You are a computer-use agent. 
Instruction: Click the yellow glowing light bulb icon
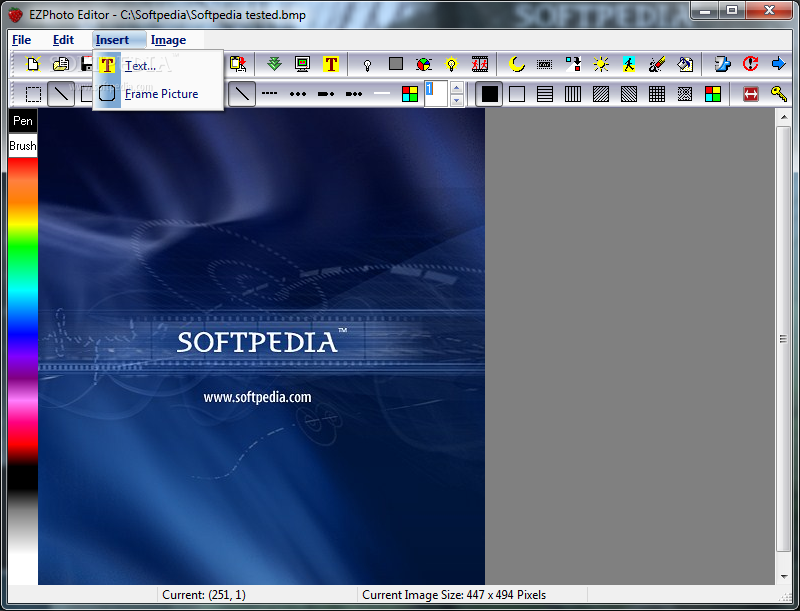pos(452,64)
